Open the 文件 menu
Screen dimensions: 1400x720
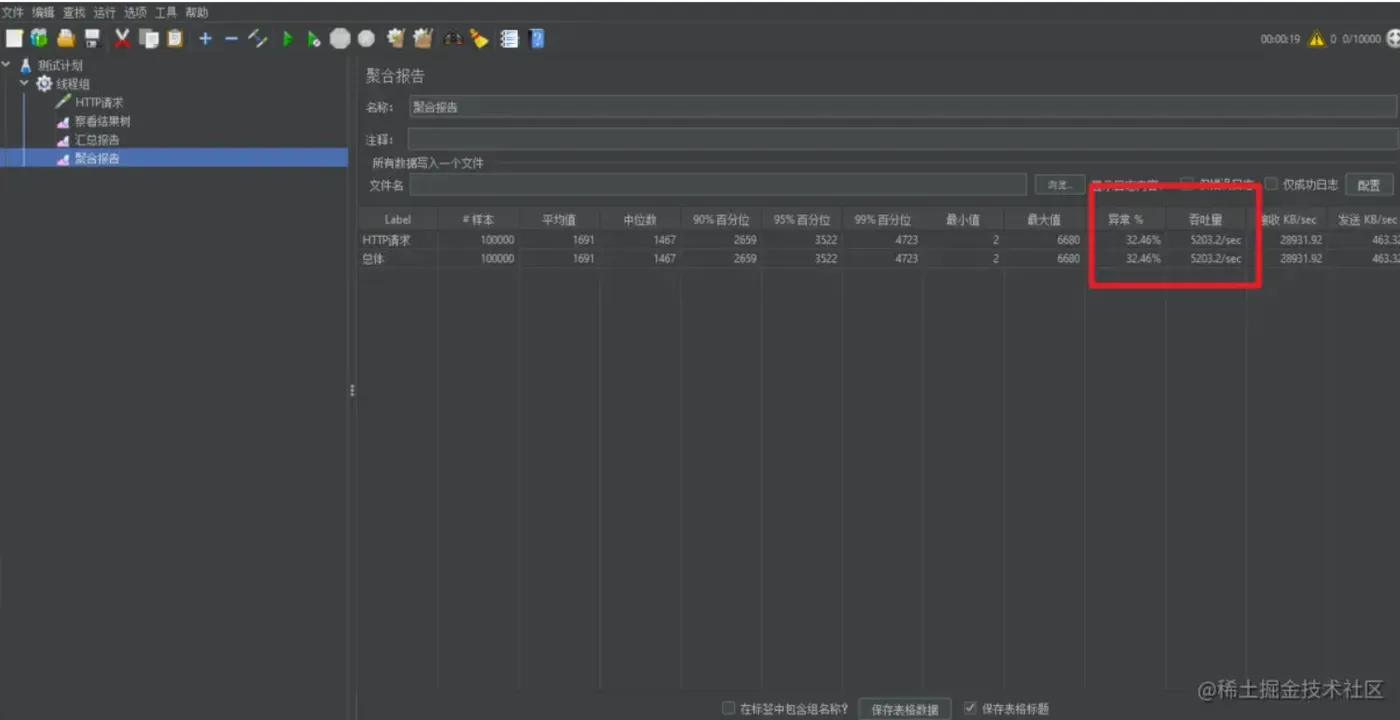pyautogui.click(x=12, y=13)
